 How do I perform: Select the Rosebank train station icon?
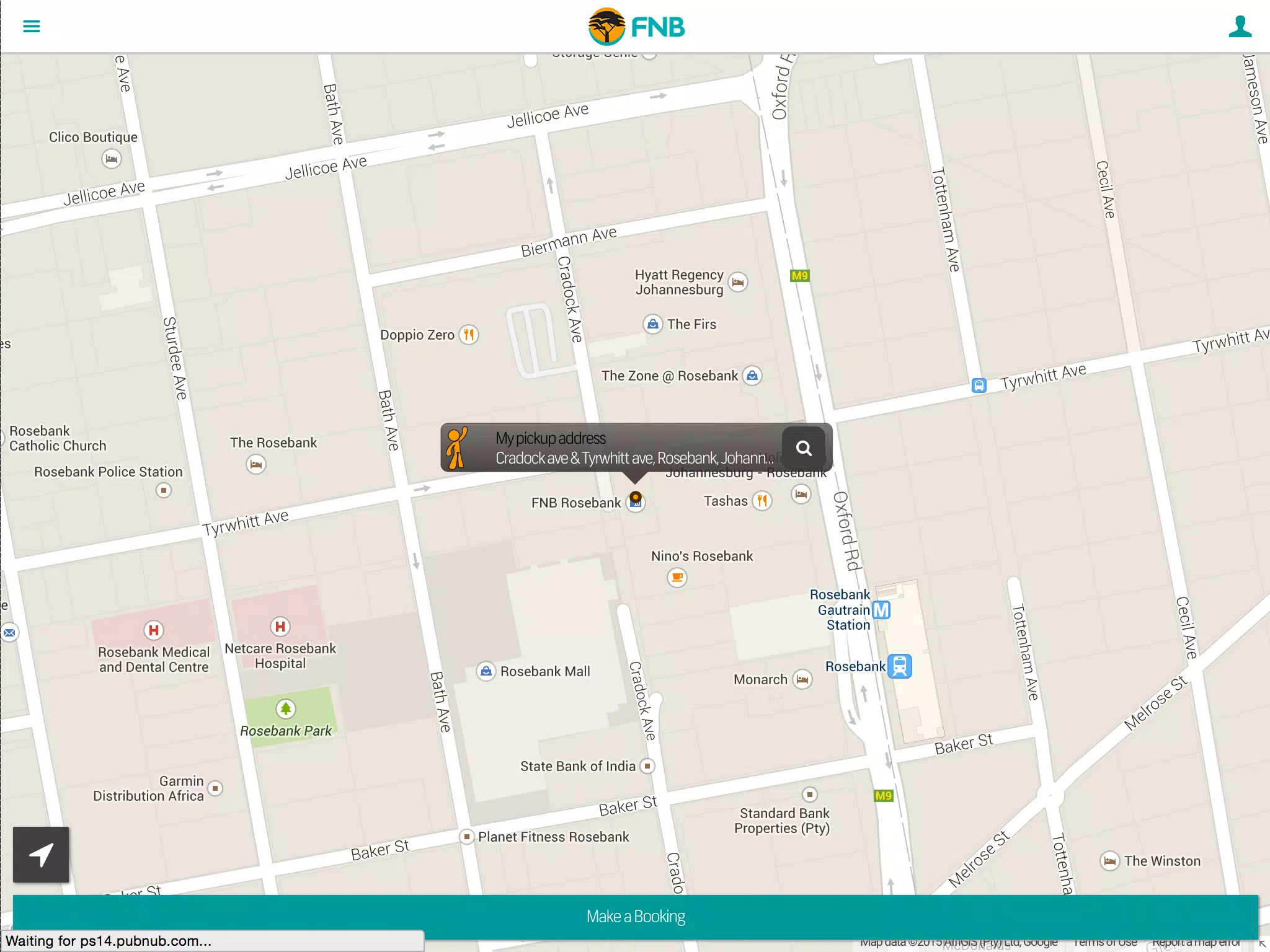click(x=900, y=666)
